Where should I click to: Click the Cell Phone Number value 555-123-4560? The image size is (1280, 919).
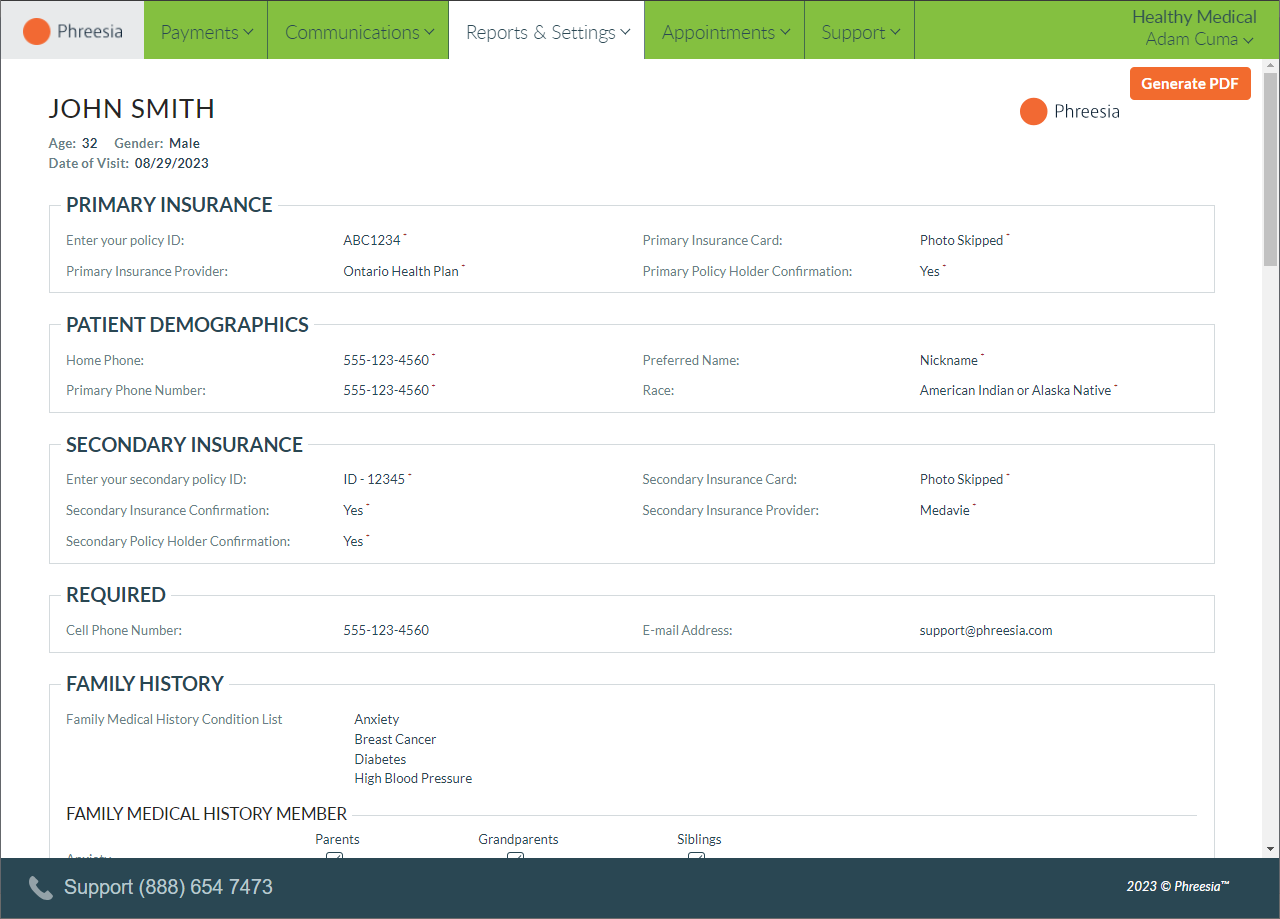click(x=386, y=630)
